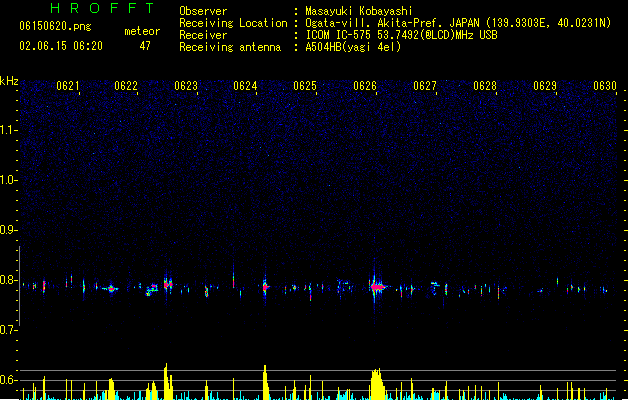Click the A504HB(yagi 4el) antenna text
Screen dimensions: 629x400
[353, 47]
